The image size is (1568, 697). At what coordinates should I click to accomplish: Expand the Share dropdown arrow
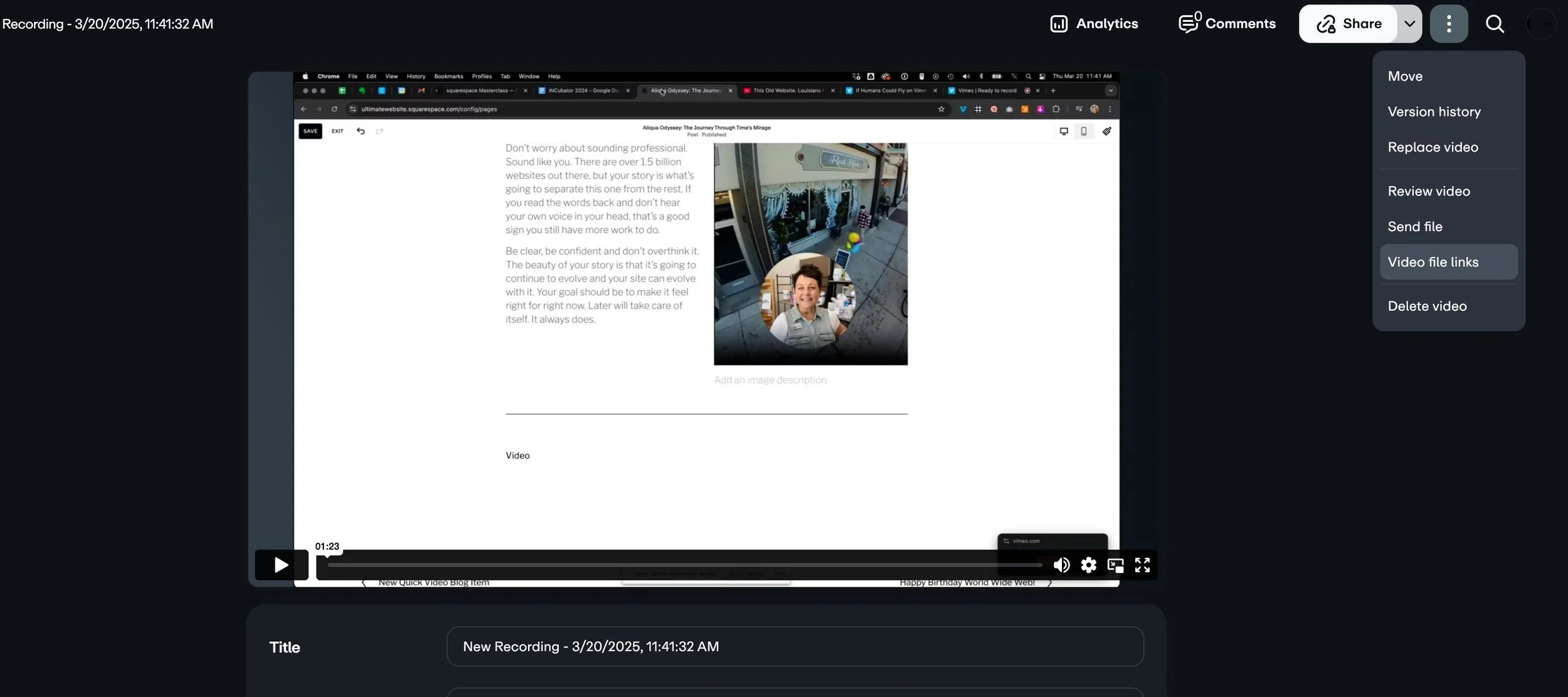(1409, 24)
